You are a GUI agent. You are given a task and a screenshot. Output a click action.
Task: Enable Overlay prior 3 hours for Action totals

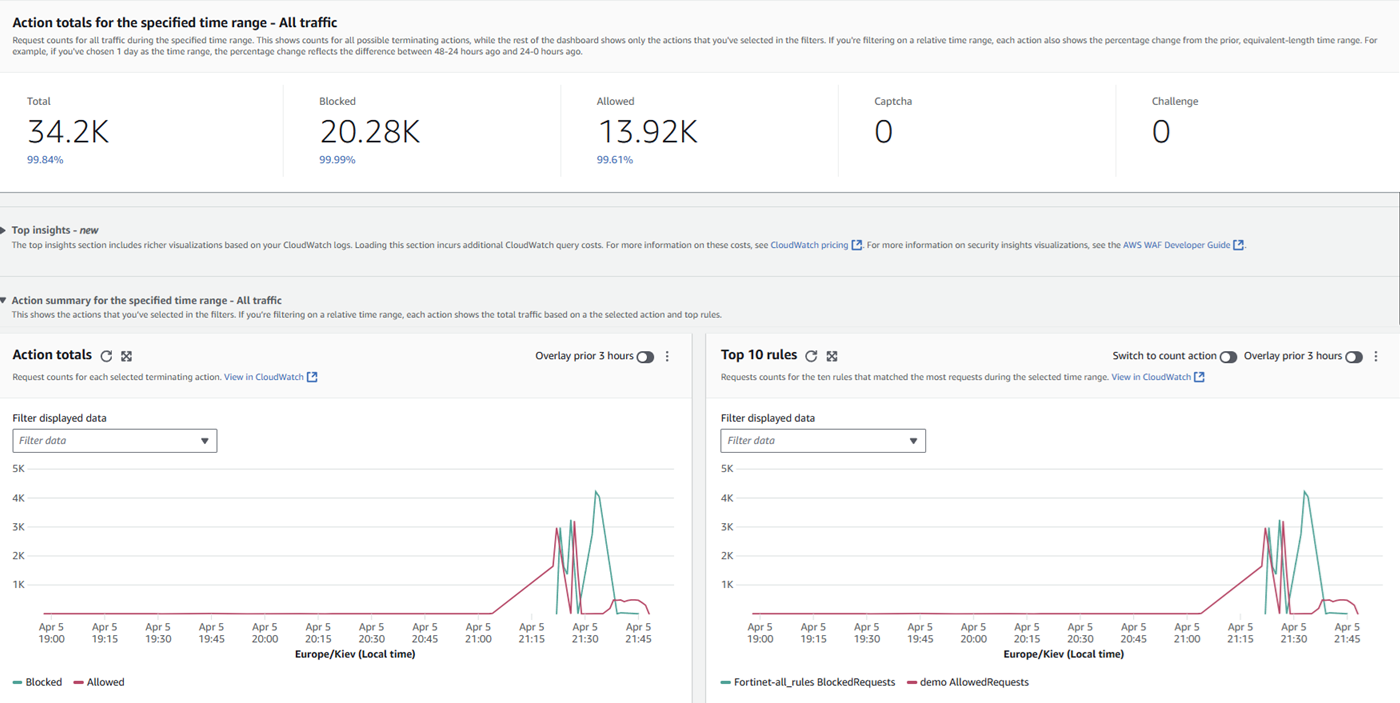tap(645, 356)
